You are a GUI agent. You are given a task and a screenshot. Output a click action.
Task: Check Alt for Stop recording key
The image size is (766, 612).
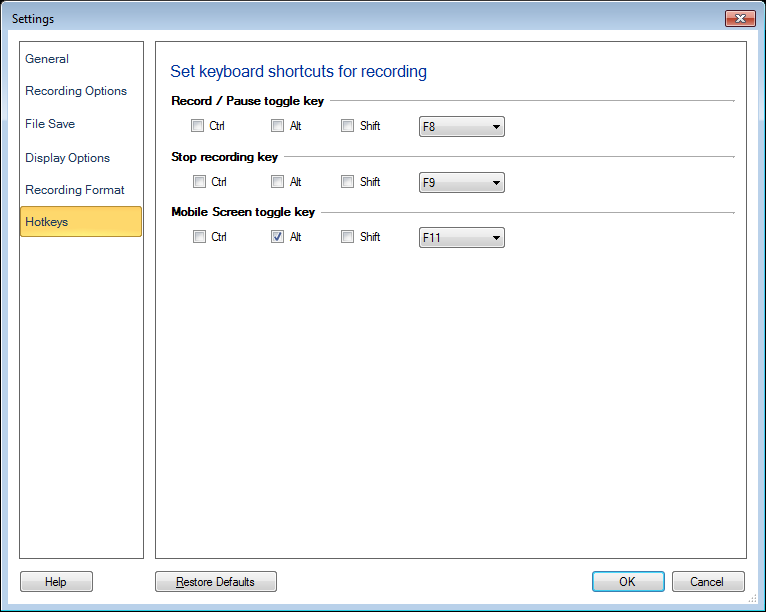click(x=277, y=182)
